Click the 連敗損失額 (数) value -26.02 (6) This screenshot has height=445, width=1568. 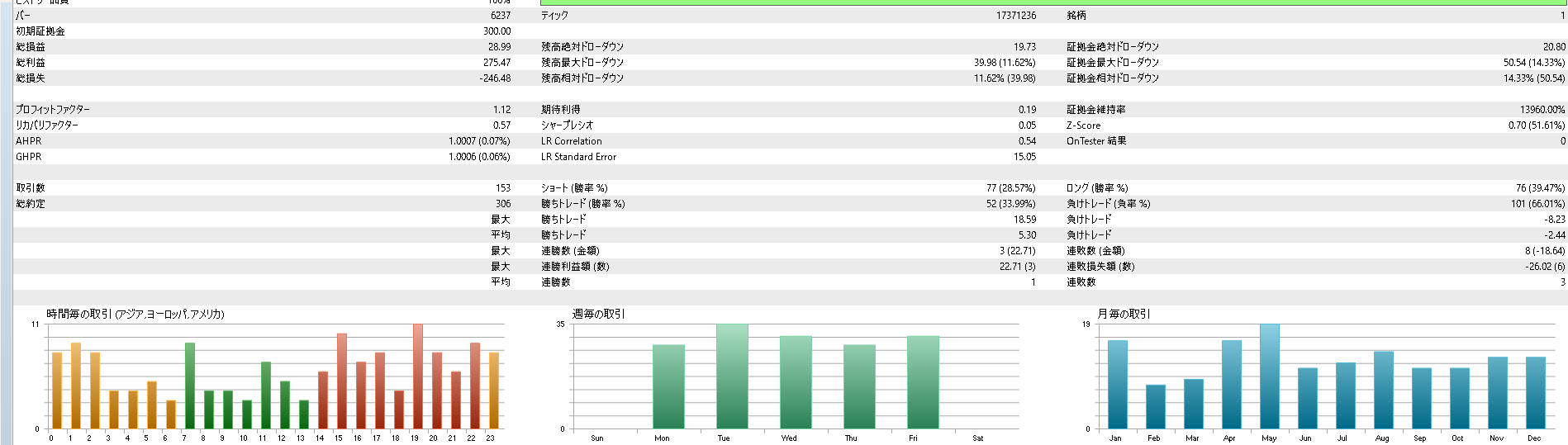pyautogui.click(x=1545, y=267)
